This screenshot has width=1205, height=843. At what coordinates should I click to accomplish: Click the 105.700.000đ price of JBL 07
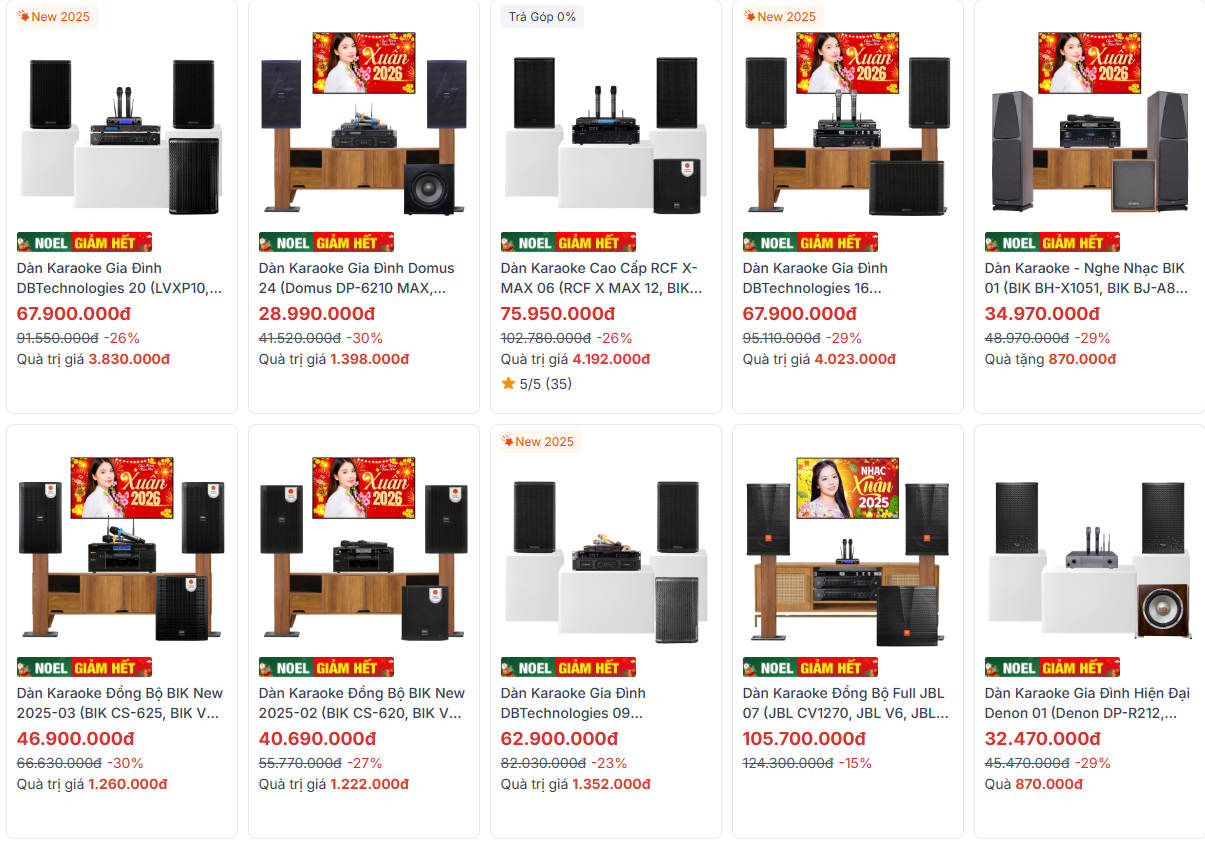click(804, 739)
